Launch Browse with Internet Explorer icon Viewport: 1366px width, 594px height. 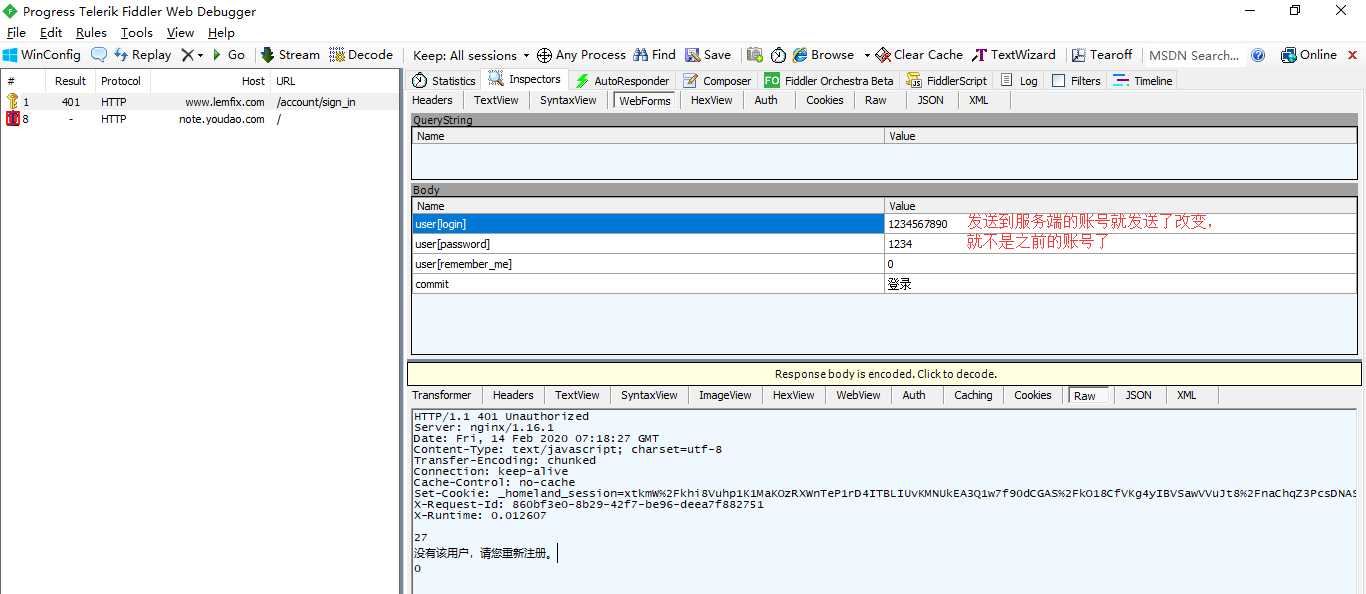[x=823, y=55]
